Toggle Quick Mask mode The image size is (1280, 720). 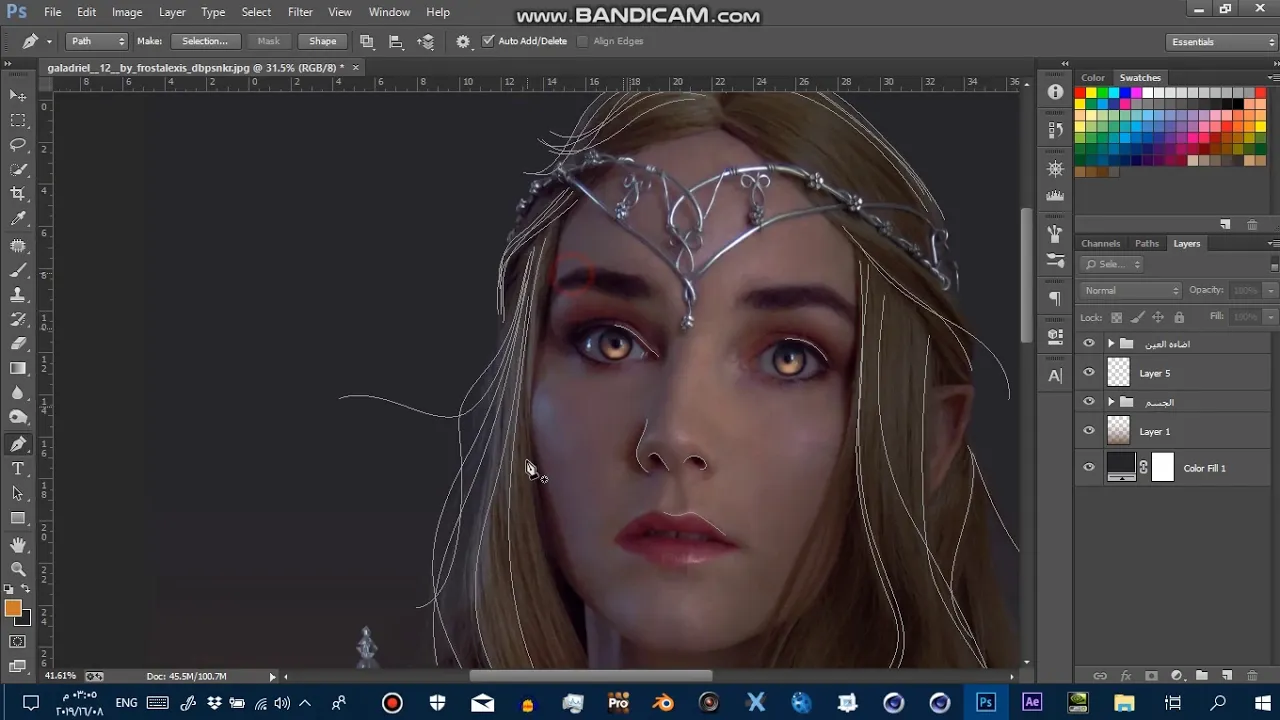click(x=18, y=642)
